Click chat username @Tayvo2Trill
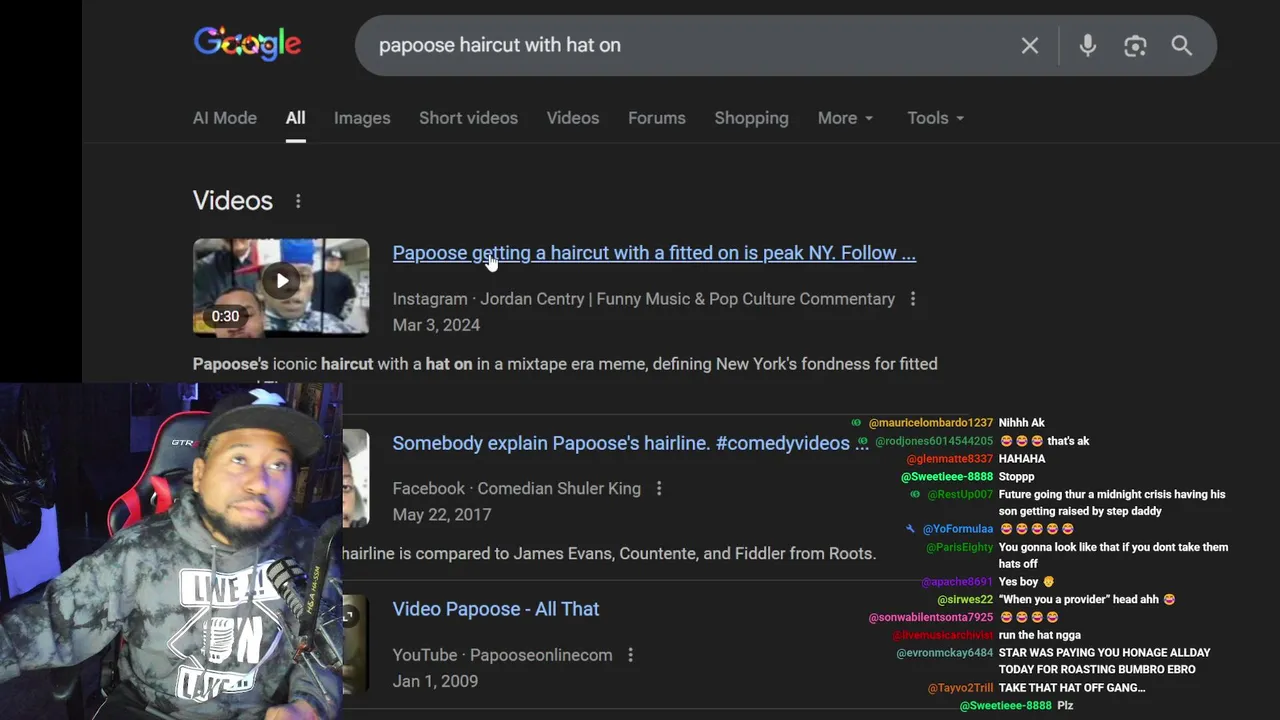 pos(961,688)
